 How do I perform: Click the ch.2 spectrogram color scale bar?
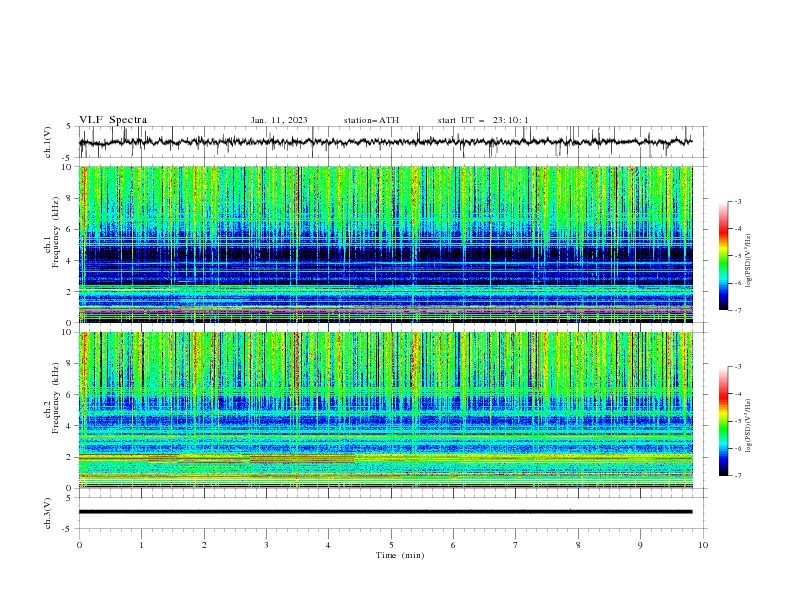click(724, 421)
